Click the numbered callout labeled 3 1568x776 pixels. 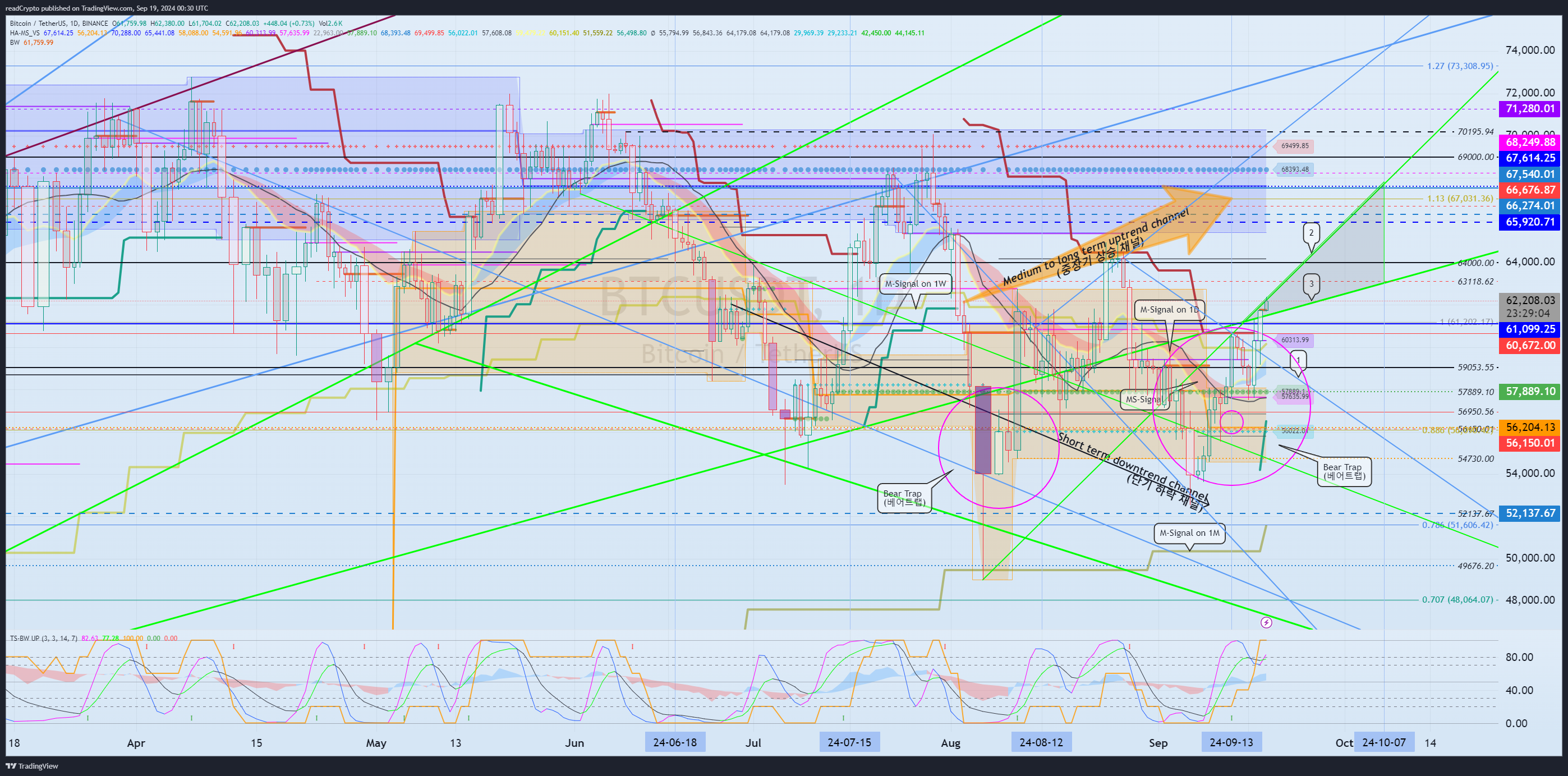tap(1311, 283)
